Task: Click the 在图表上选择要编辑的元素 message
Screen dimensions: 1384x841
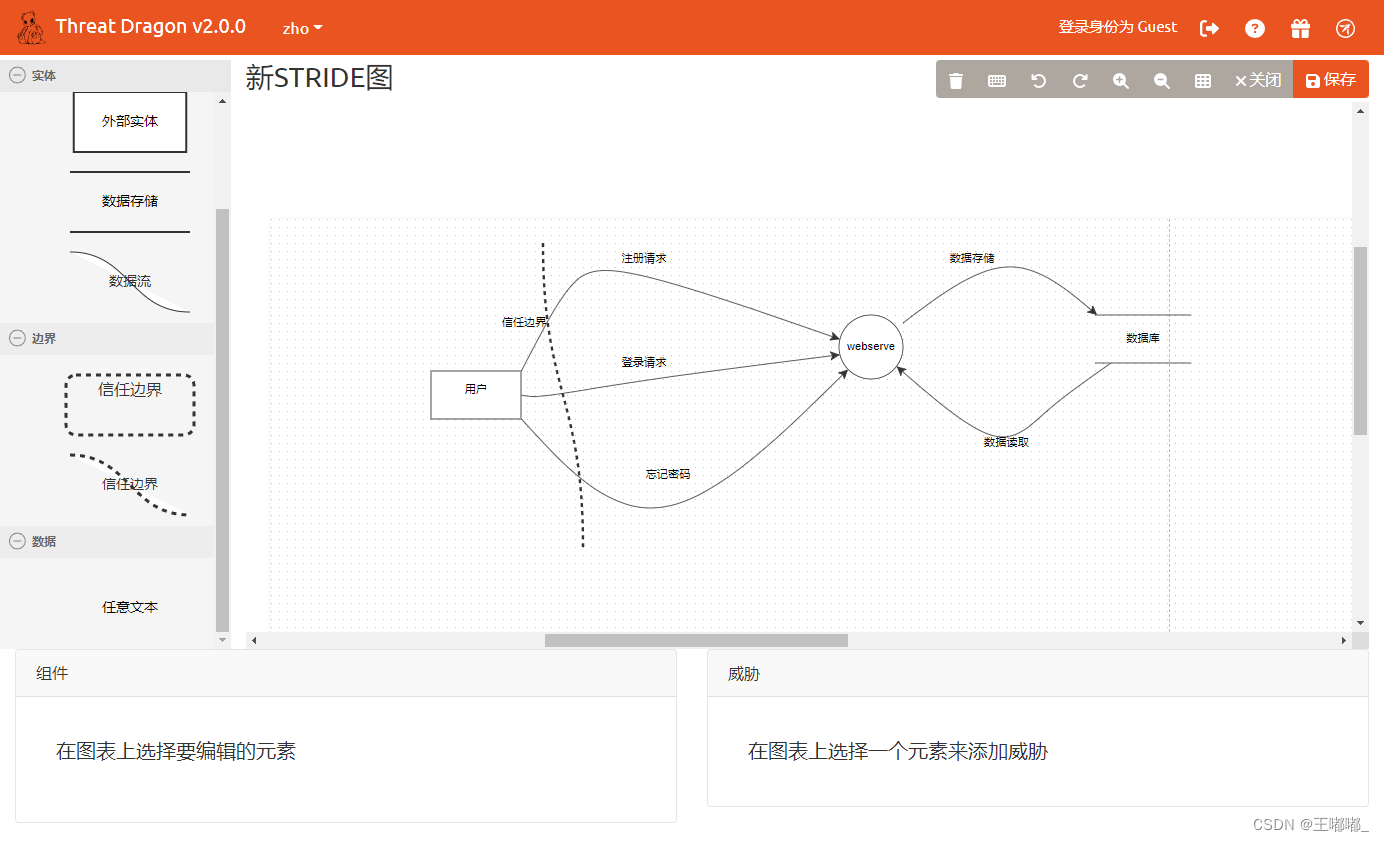Action: point(176,751)
